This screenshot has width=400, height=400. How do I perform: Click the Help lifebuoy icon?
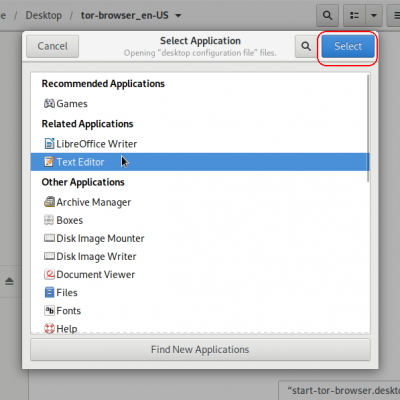[x=49, y=329]
